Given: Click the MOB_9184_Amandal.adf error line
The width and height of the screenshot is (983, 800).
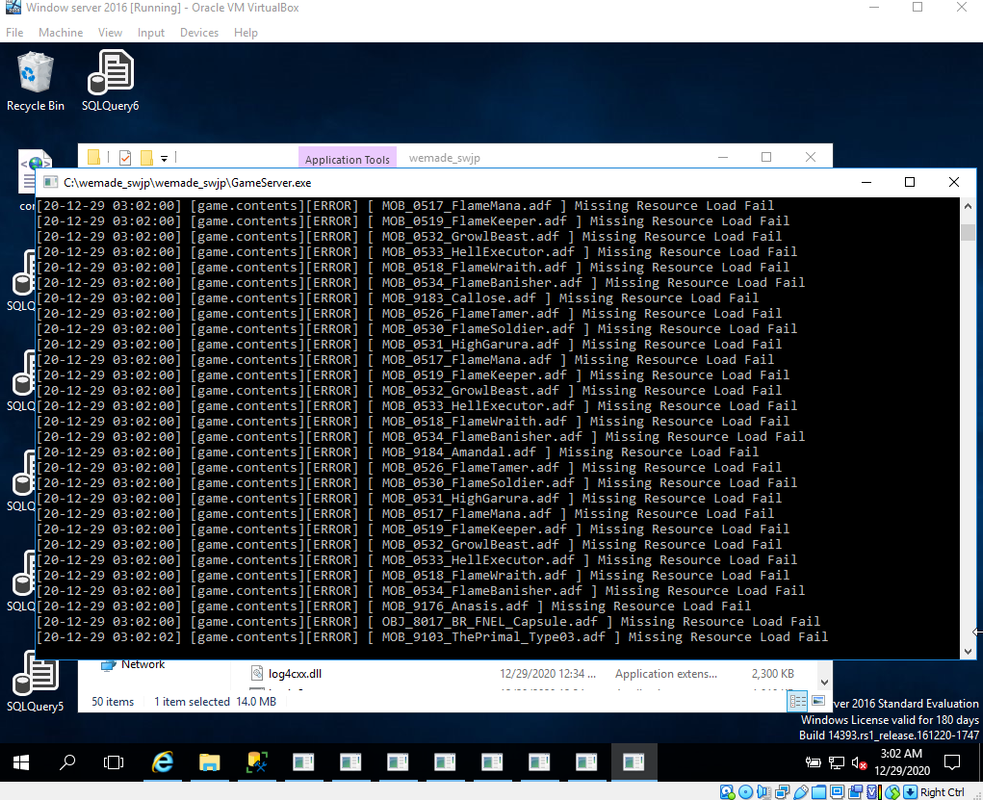Looking at the screenshot, I should coord(397,453).
